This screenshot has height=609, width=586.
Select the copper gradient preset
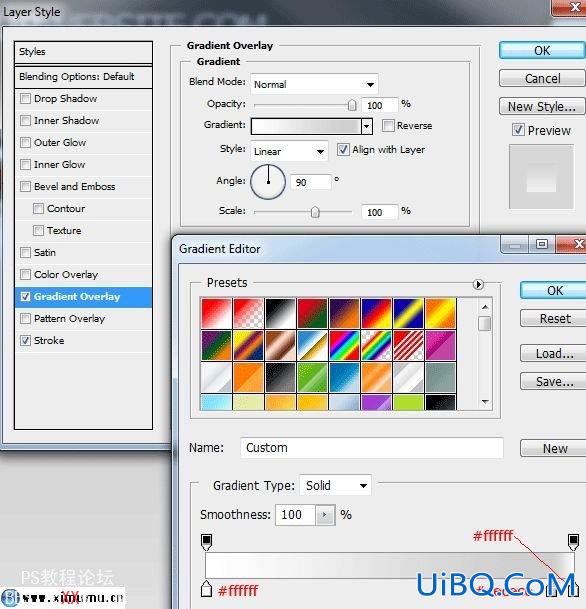(281, 345)
